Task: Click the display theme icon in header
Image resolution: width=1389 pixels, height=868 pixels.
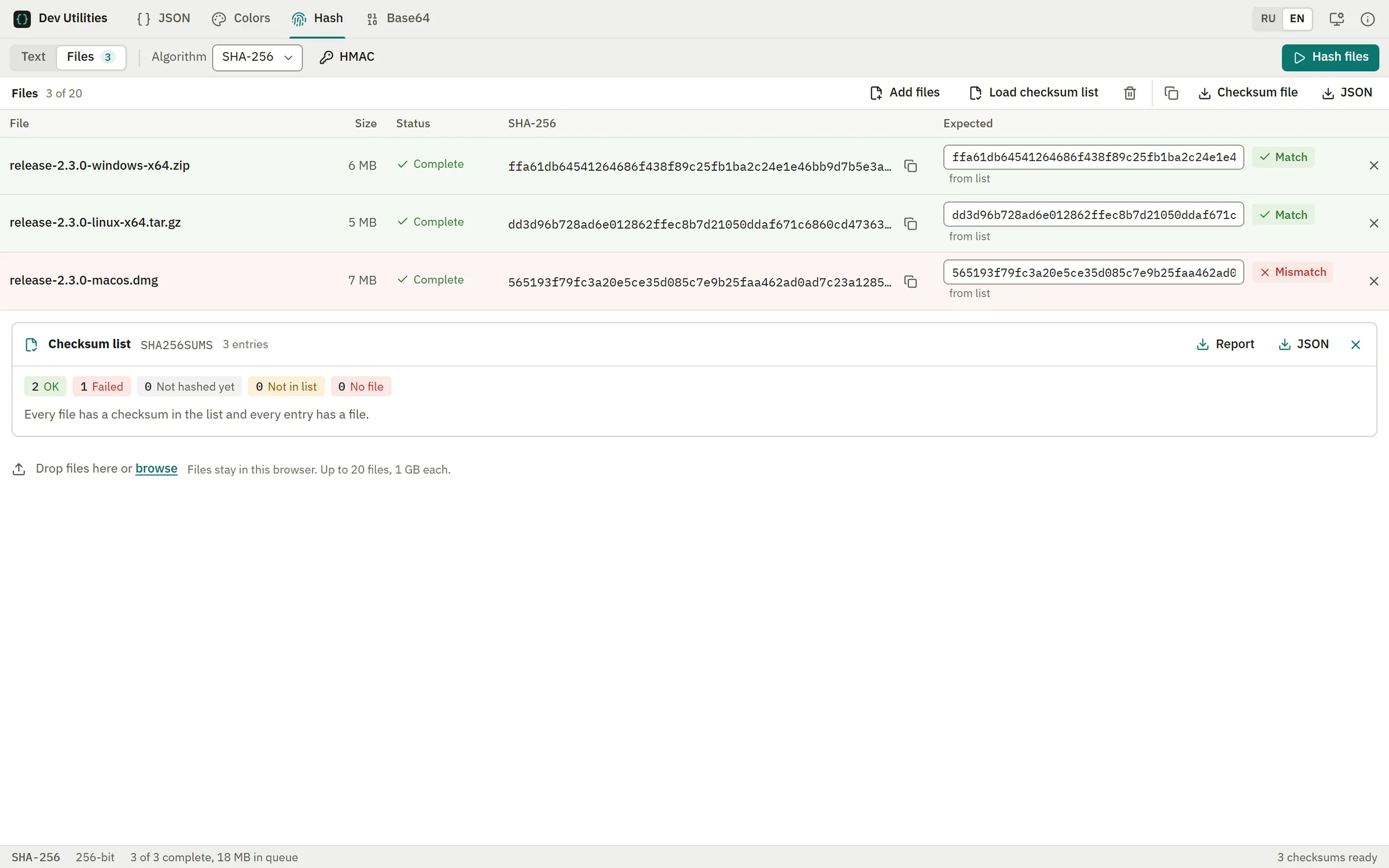Action: (1336, 19)
